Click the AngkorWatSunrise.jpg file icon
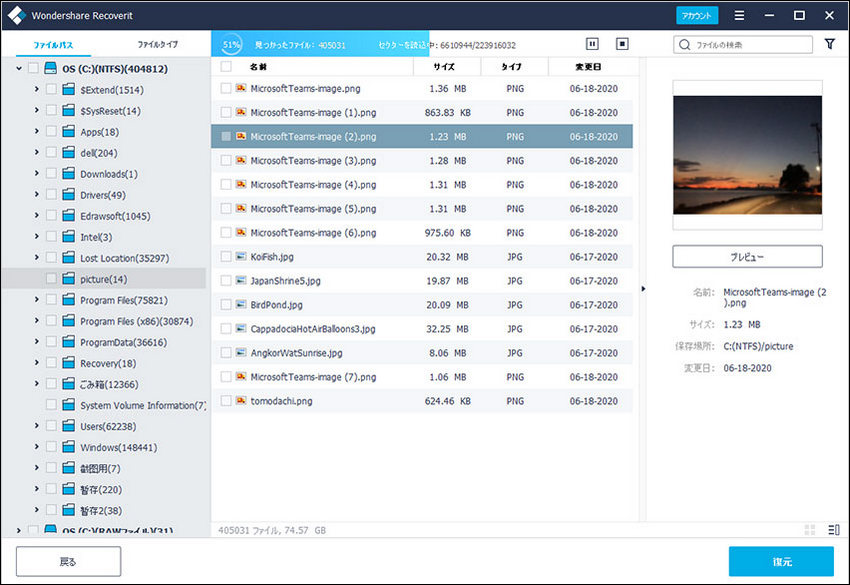This screenshot has width=850, height=585. [241, 352]
